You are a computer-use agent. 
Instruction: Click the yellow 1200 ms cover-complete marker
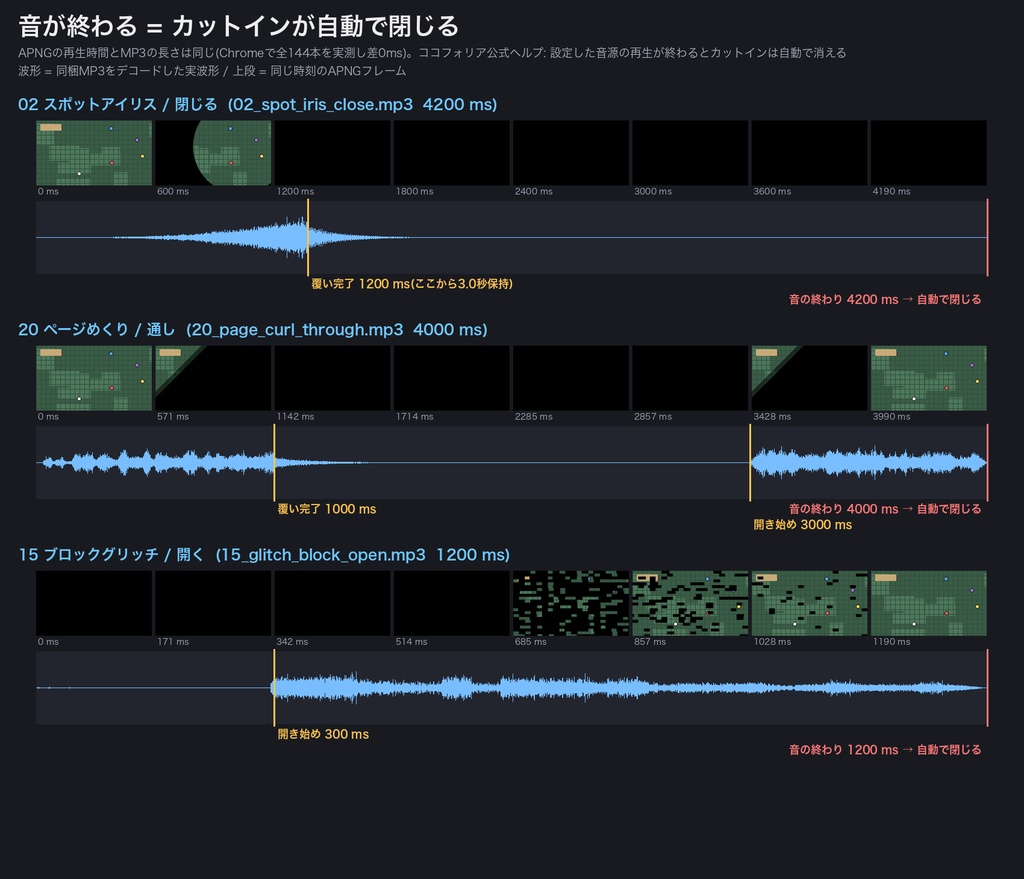tap(308, 238)
